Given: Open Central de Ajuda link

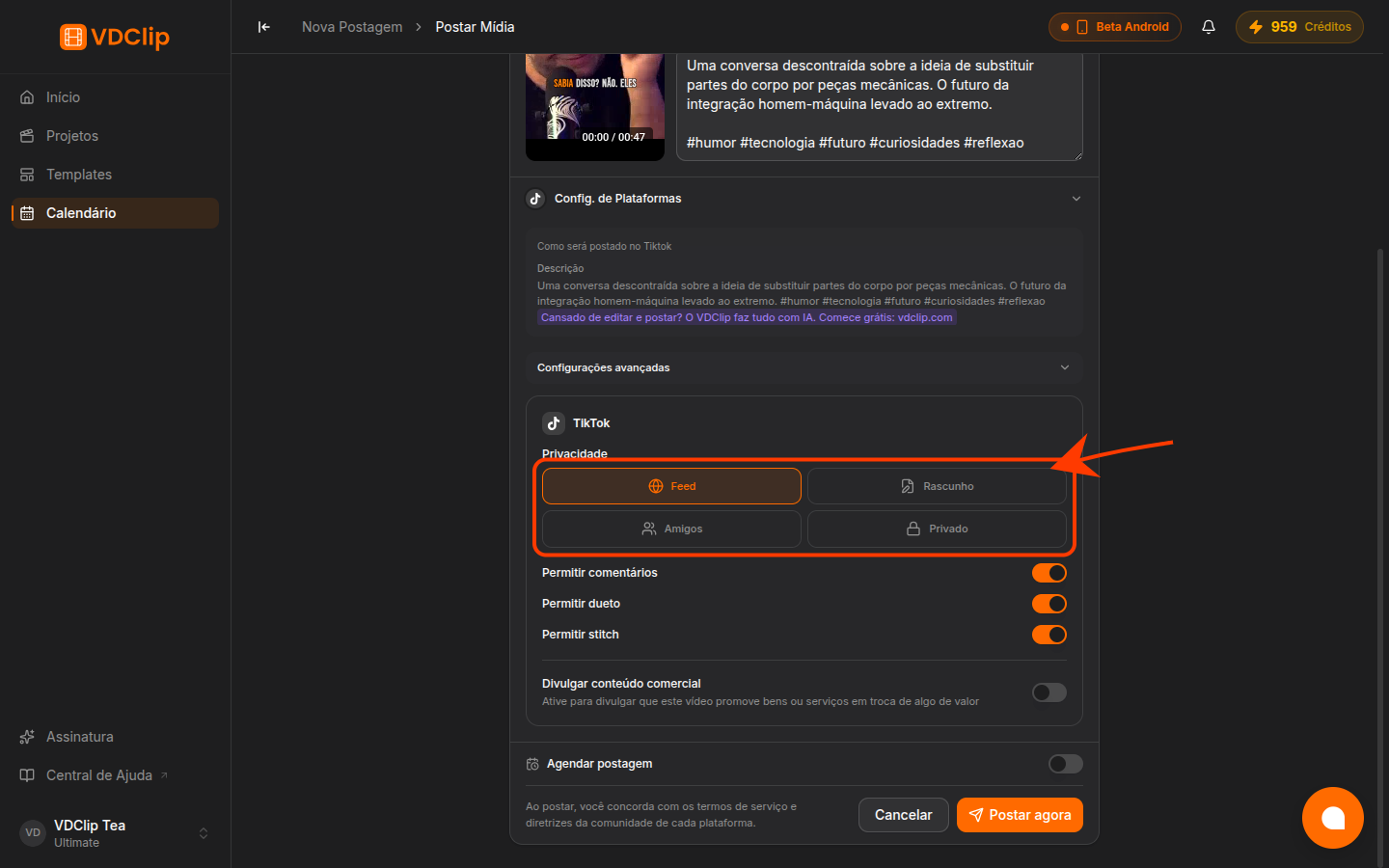Looking at the screenshot, I should [115, 775].
